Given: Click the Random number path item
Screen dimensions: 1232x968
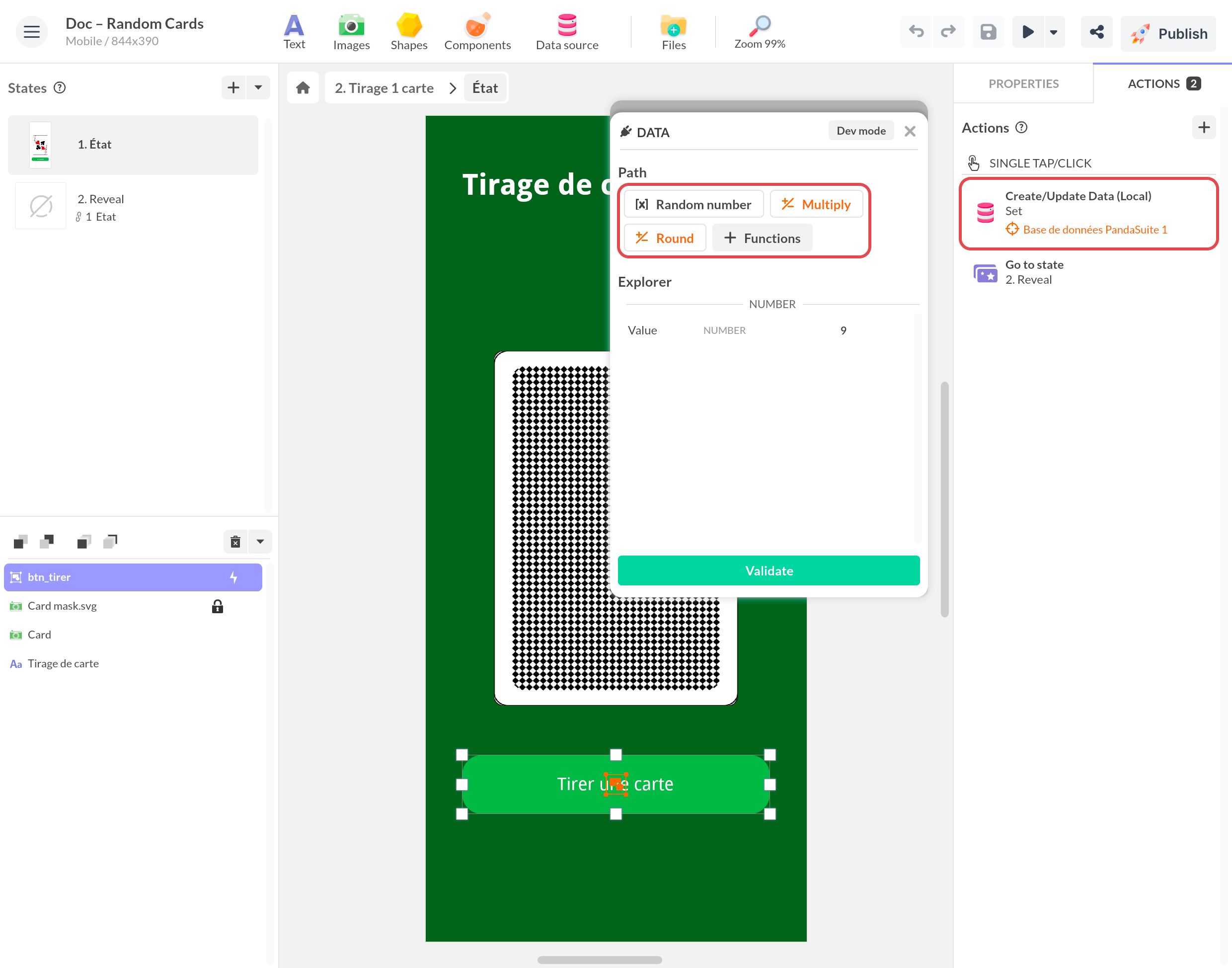Looking at the screenshot, I should tap(693, 205).
